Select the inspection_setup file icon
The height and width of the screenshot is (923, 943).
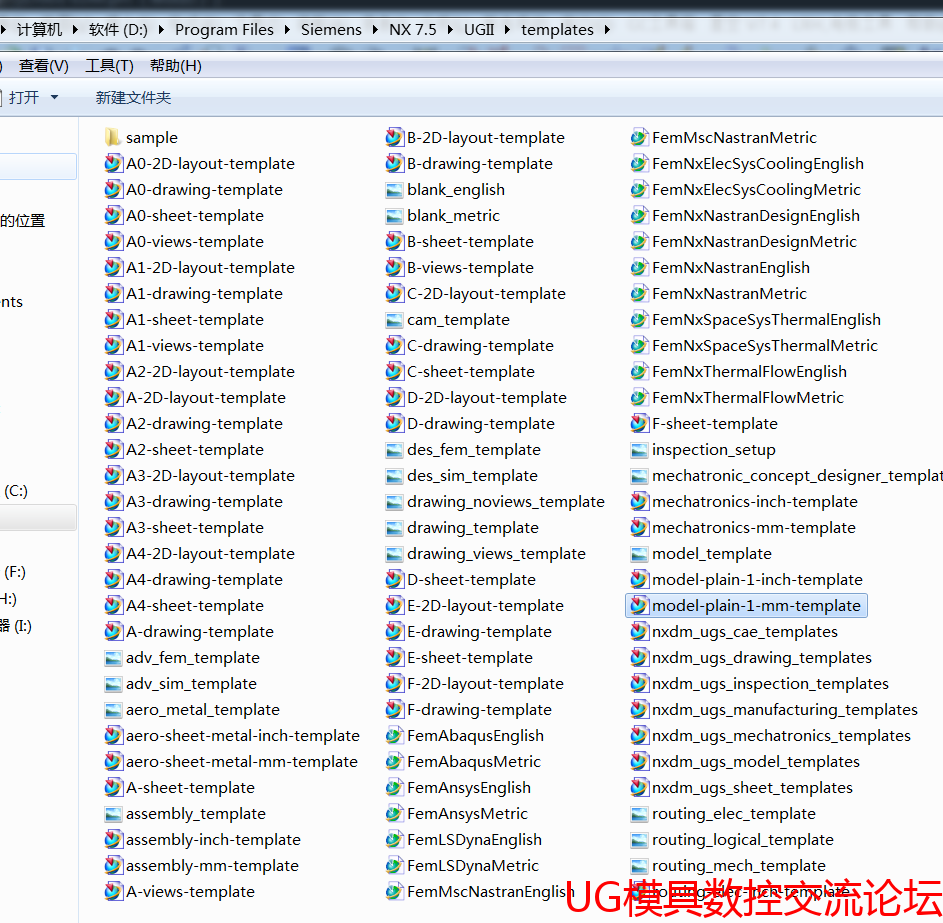[639, 450]
